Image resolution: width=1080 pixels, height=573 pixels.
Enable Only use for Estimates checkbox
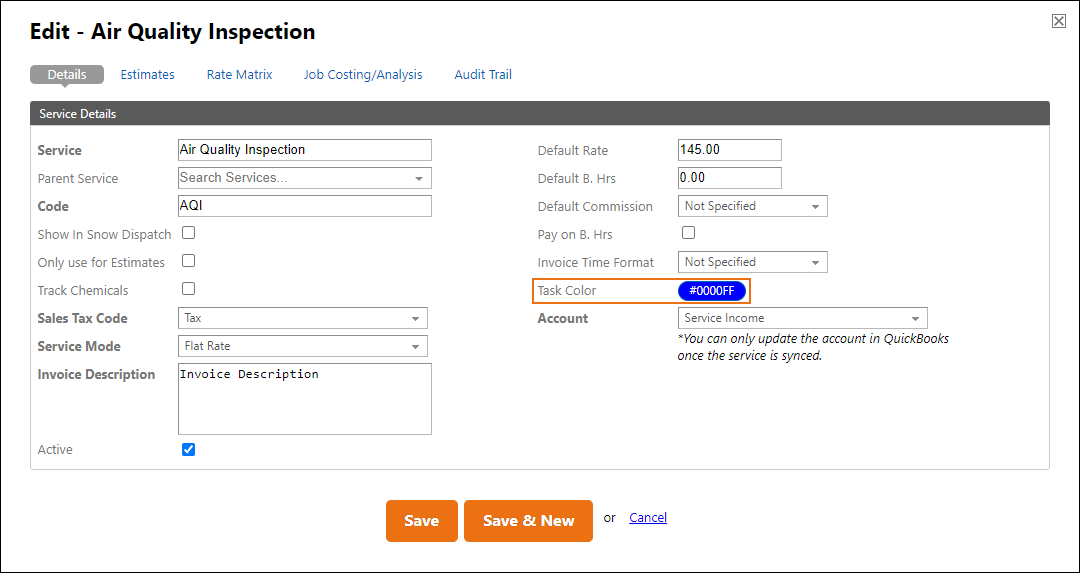[188, 260]
